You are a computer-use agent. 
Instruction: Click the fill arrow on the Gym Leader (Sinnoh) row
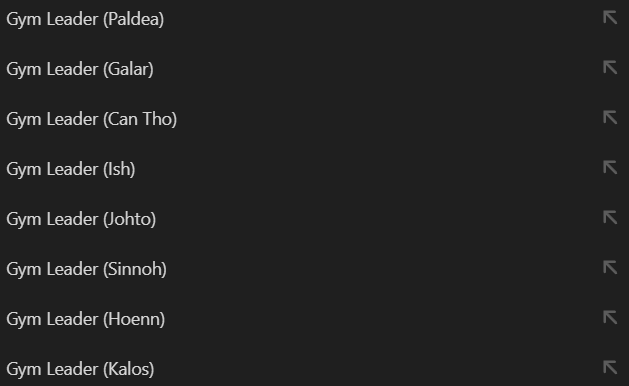pyautogui.click(x=610, y=268)
